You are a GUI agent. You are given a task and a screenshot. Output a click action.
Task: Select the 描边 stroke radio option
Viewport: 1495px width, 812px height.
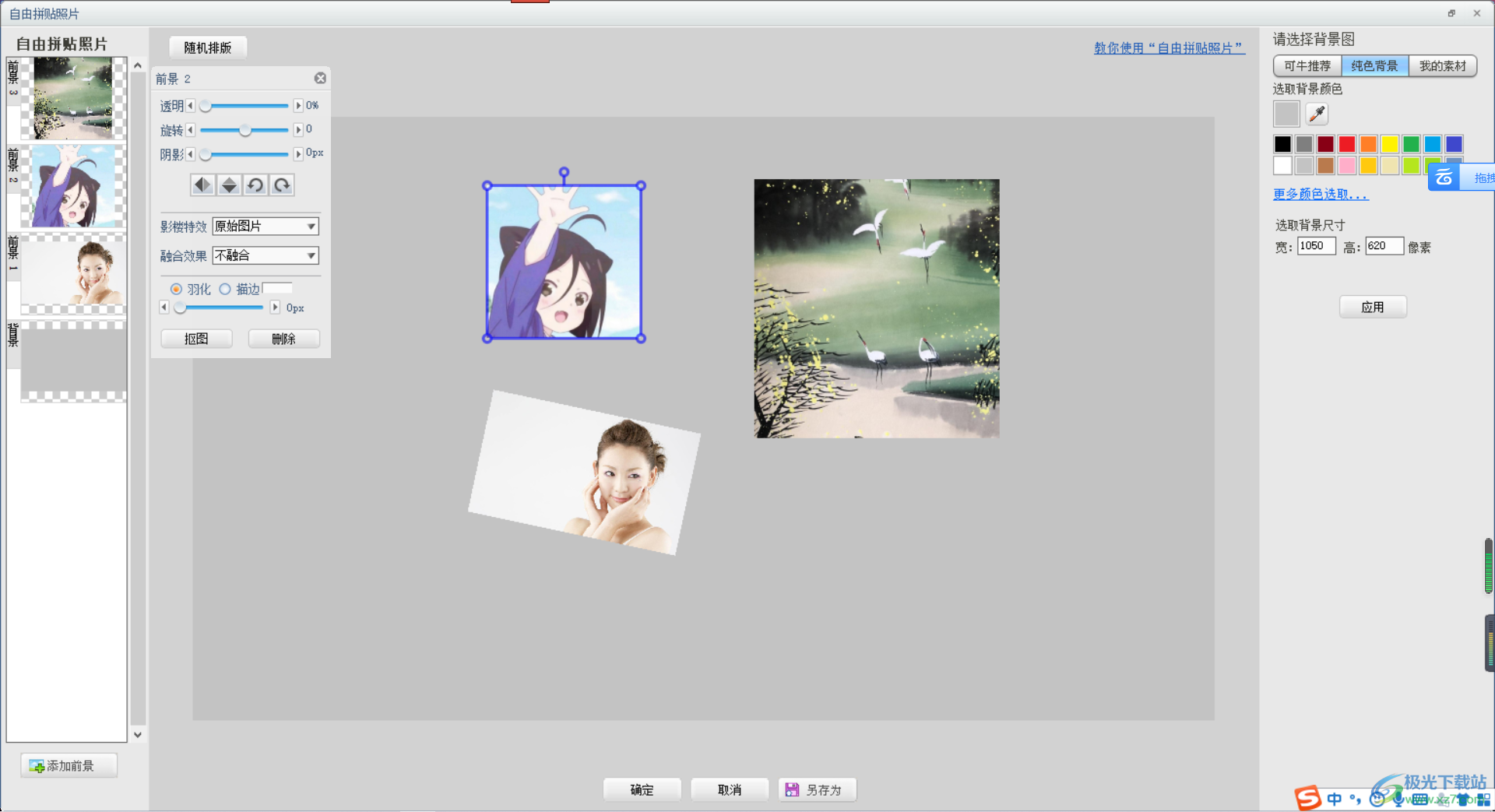[225, 289]
